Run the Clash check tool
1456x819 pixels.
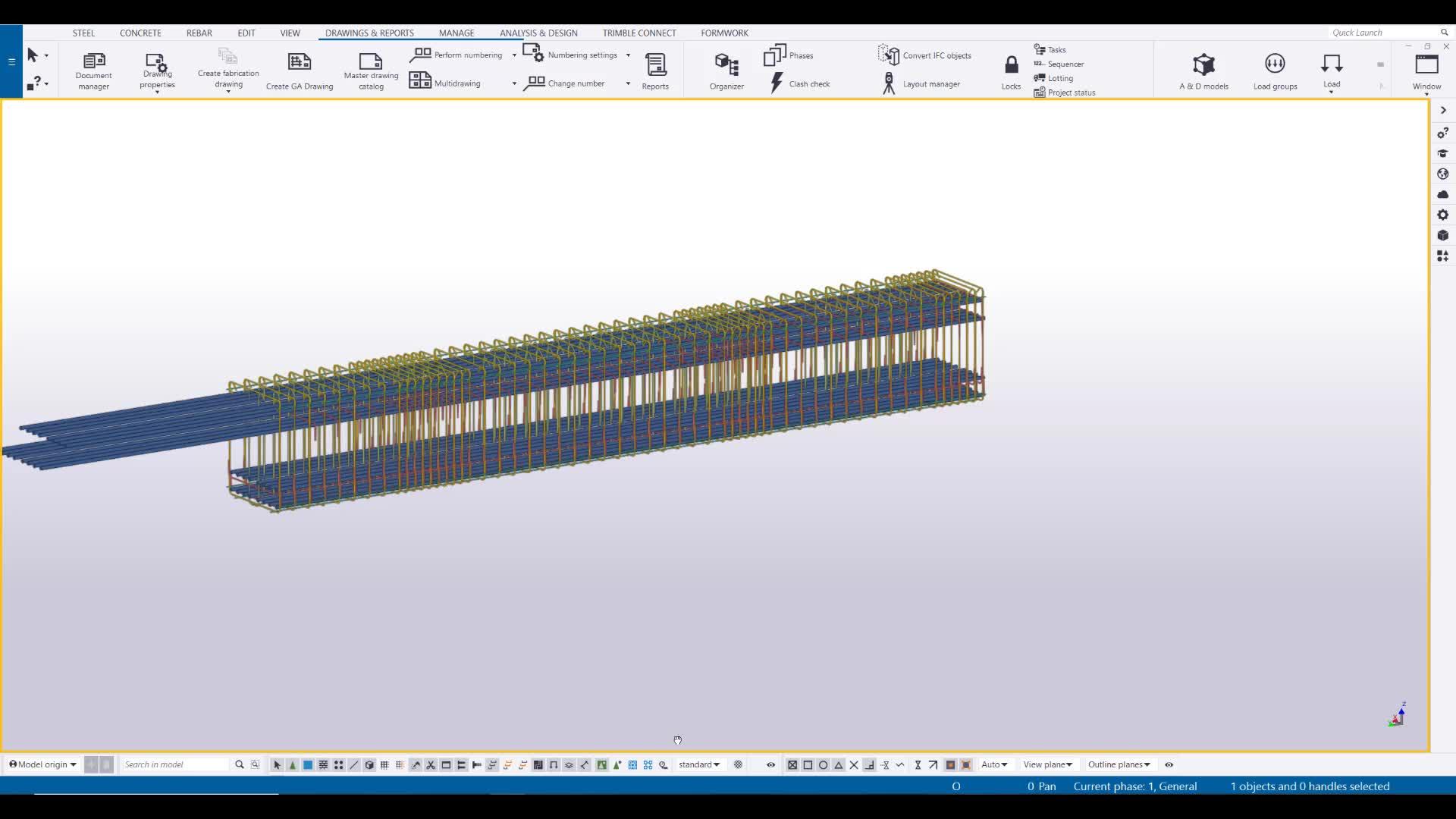point(800,83)
